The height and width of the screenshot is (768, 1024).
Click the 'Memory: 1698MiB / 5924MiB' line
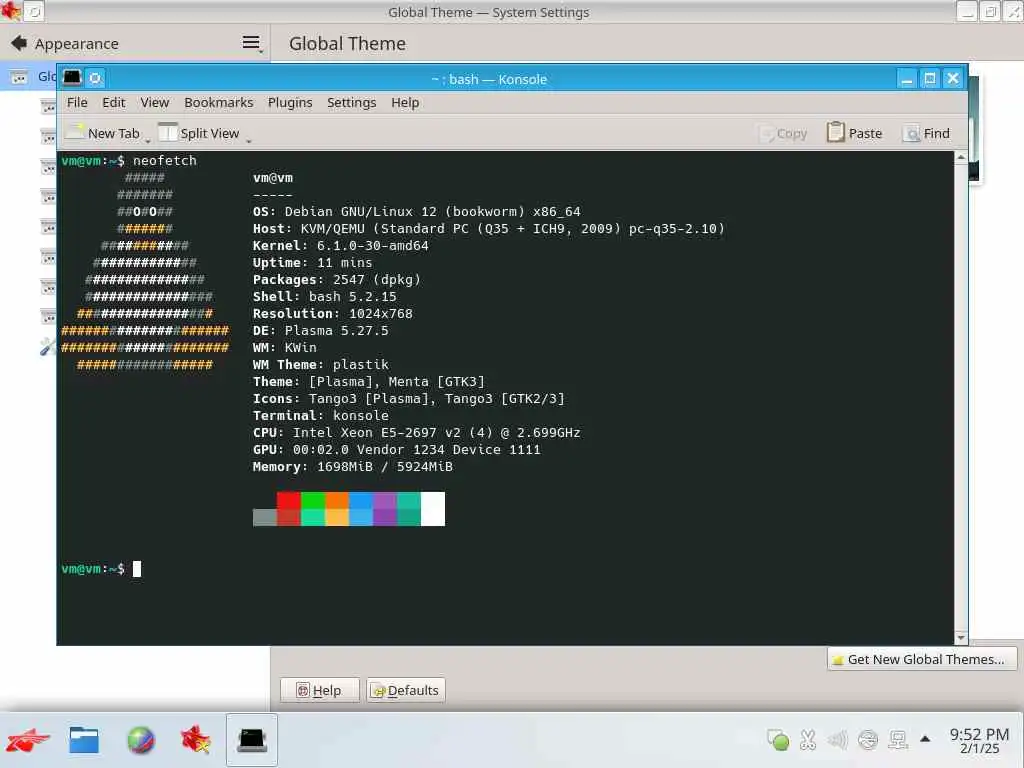pos(353,466)
